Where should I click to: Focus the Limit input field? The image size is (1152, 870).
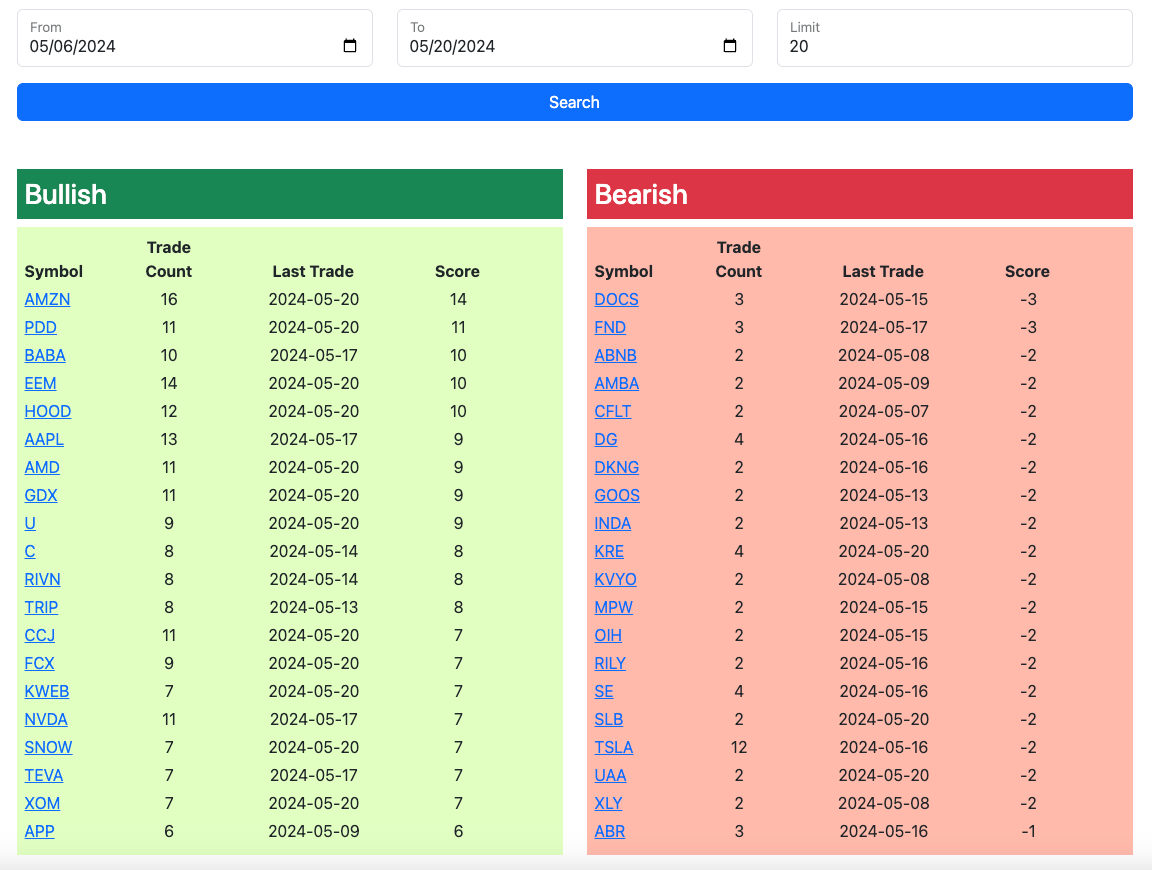pos(954,38)
